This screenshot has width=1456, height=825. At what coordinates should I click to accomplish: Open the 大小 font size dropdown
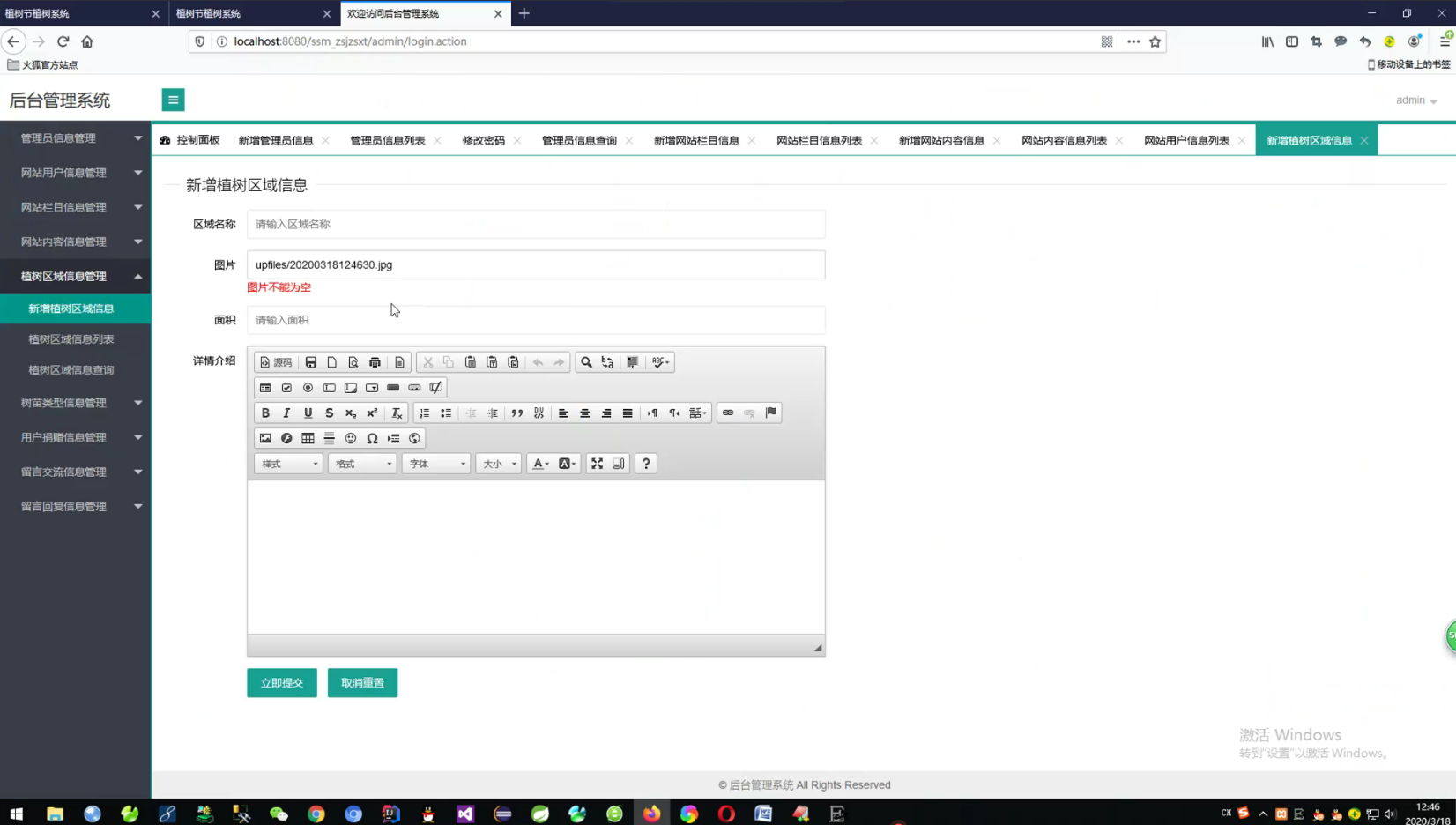coord(499,464)
